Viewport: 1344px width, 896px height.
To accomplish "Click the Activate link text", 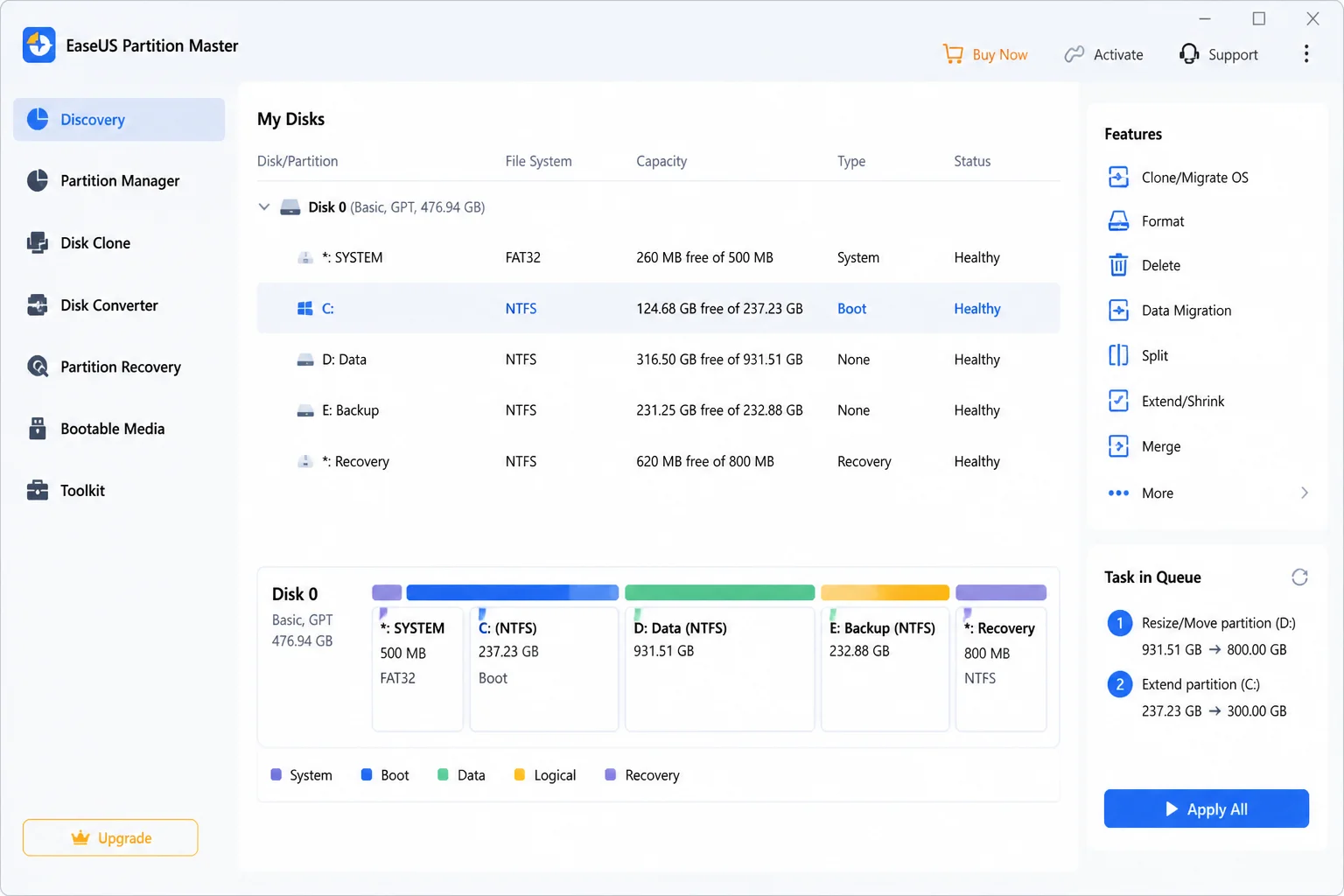I will click(x=1118, y=54).
